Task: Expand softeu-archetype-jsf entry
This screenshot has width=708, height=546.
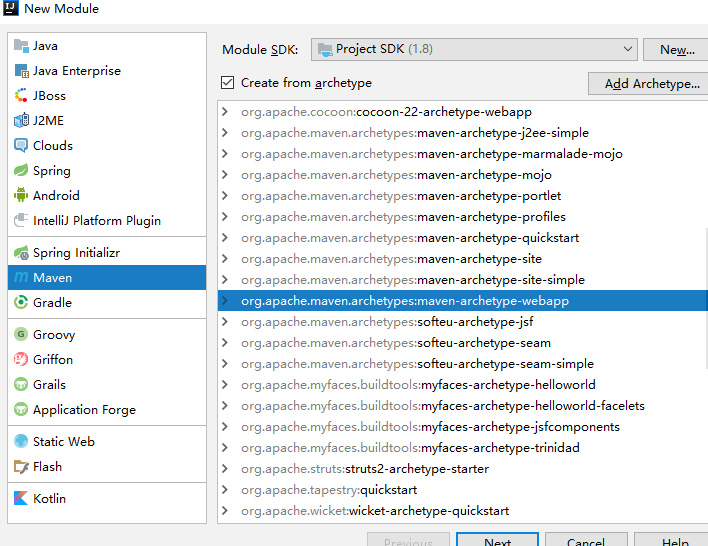Action: tap(225, 322)
